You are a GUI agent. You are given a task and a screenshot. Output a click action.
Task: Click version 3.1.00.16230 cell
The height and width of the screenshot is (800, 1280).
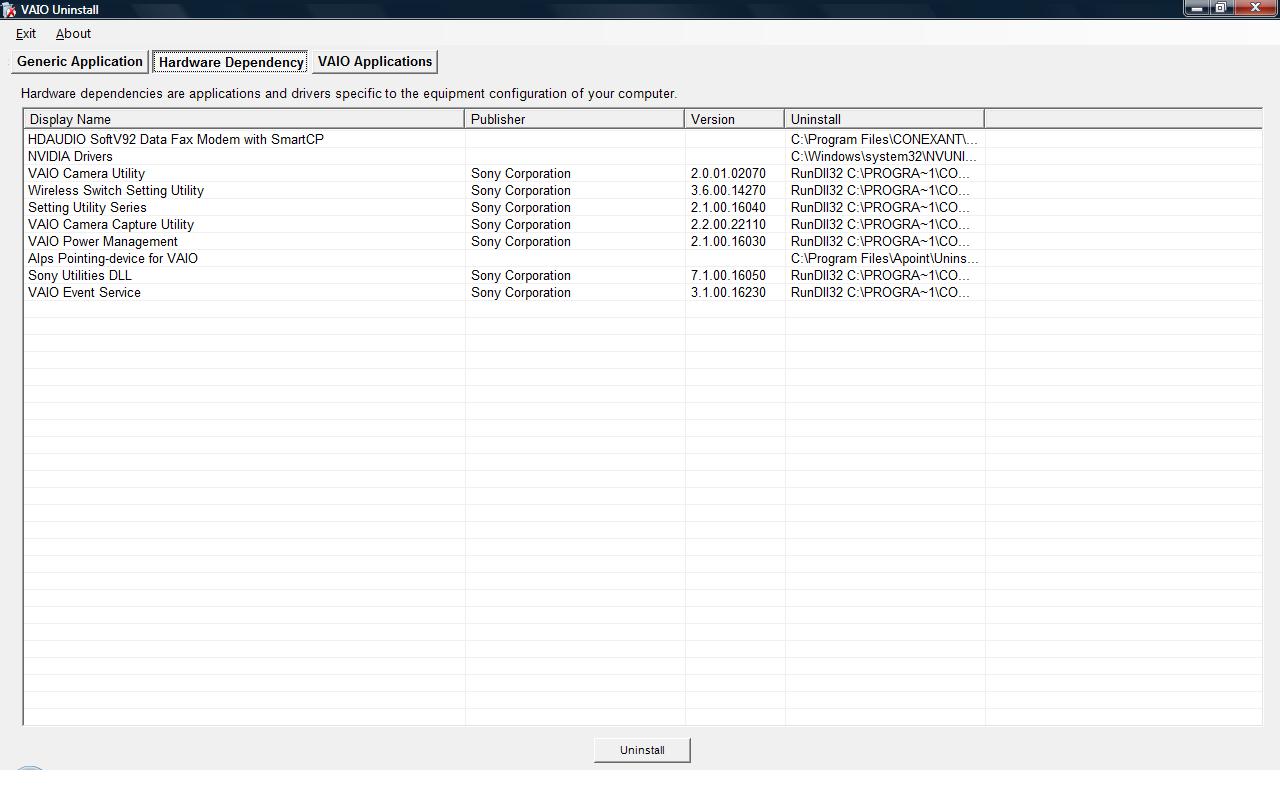[x=728, y=292]
